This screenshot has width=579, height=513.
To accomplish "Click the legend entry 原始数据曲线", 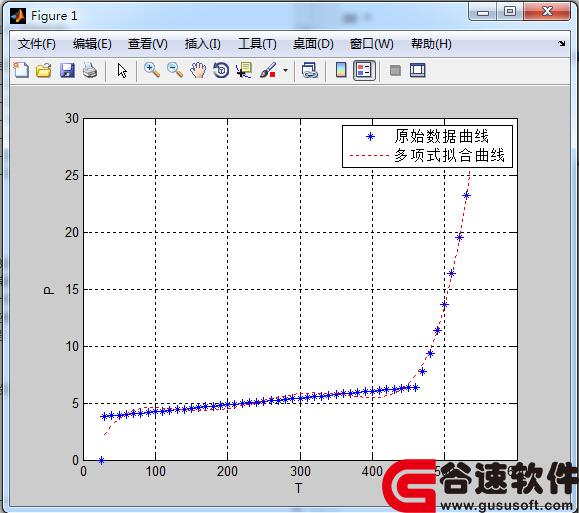I will 442,136.
